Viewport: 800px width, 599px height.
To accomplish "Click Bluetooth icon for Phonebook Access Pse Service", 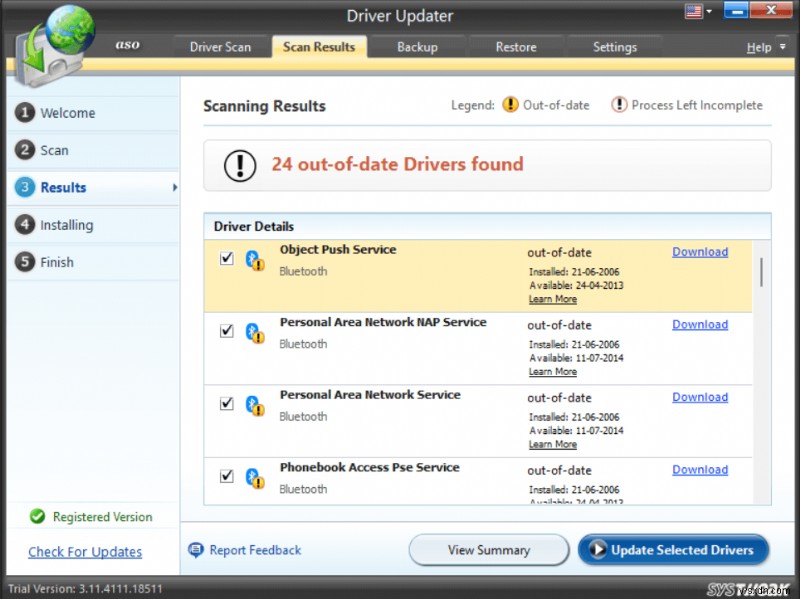I will coord(255,478).
